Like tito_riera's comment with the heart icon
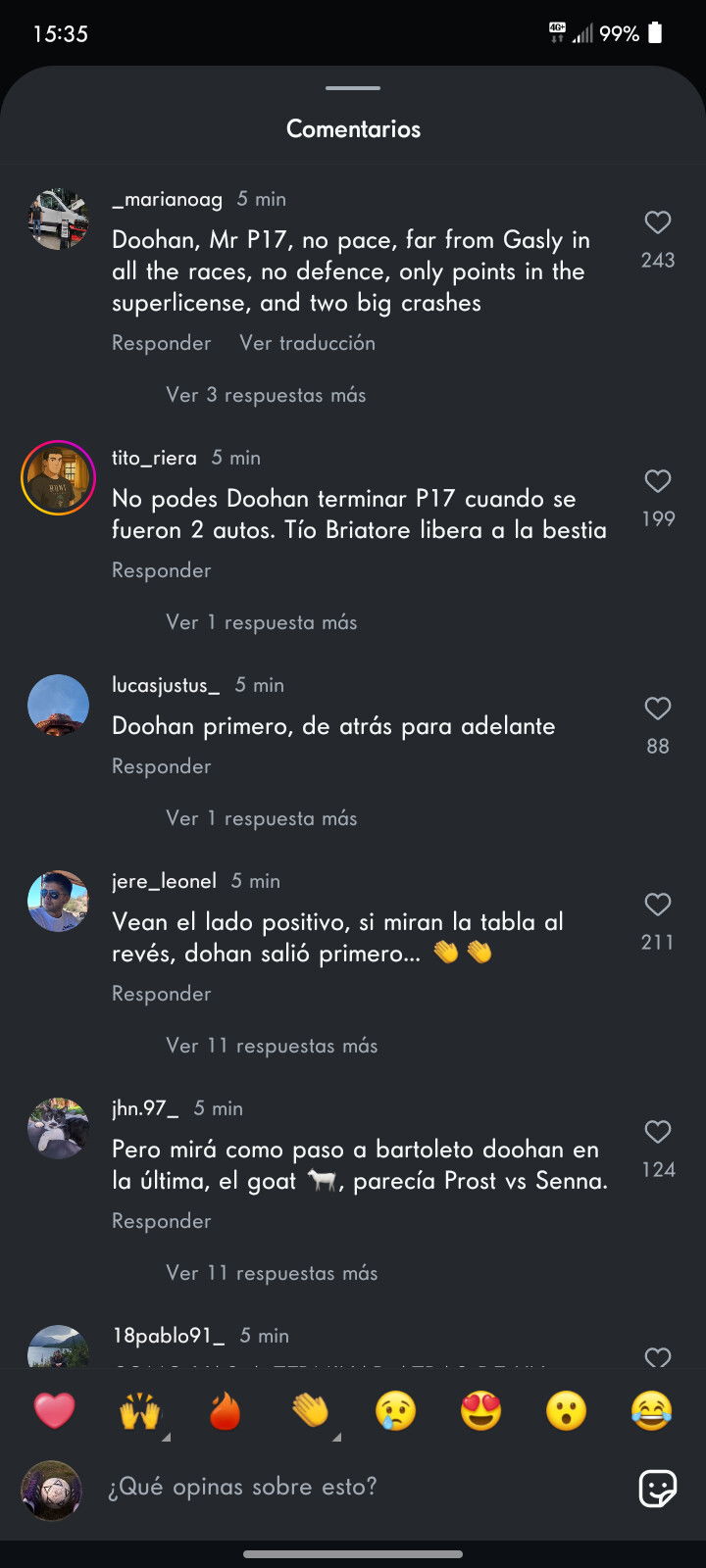The image size is (706, 1568). (x=657, y=481)
